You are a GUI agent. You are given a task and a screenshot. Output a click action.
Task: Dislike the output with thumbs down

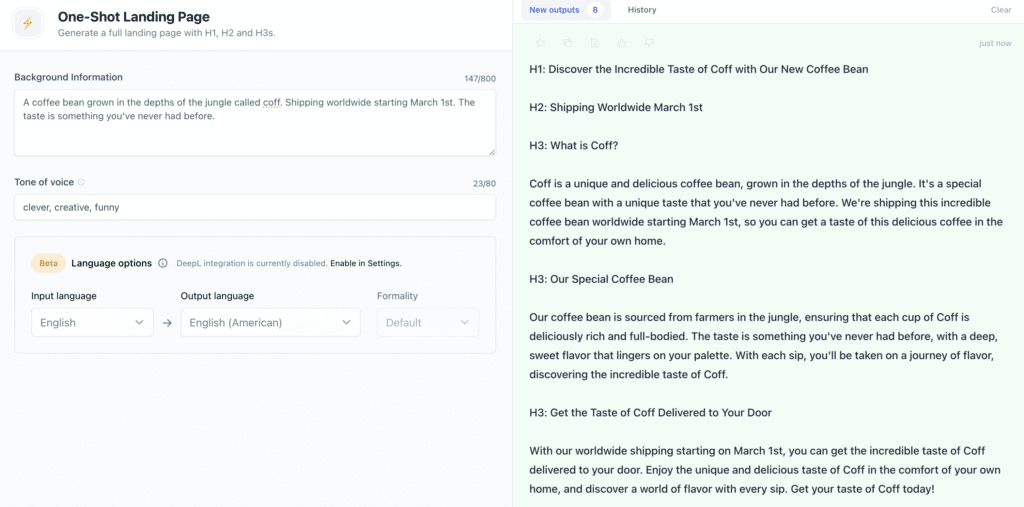coord(649,43)
